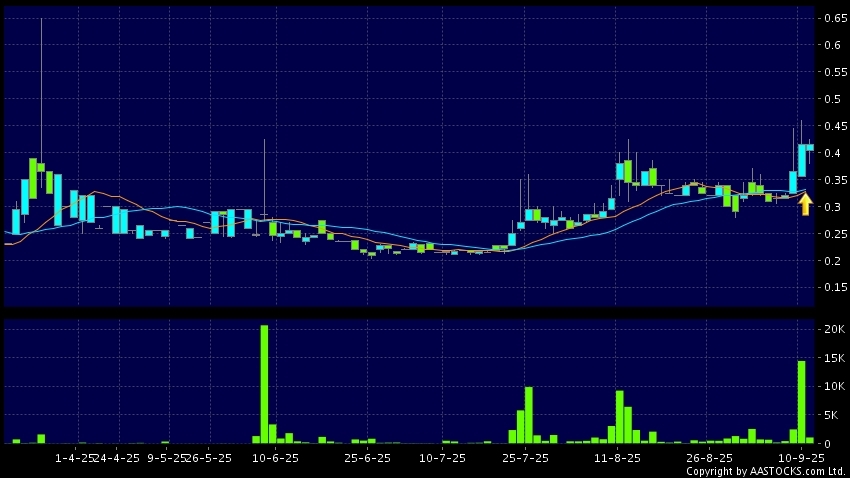This screenshot has width=850, height=478.
Task: Click the 0.25 price axis label
Action: [x=835, y=234]
